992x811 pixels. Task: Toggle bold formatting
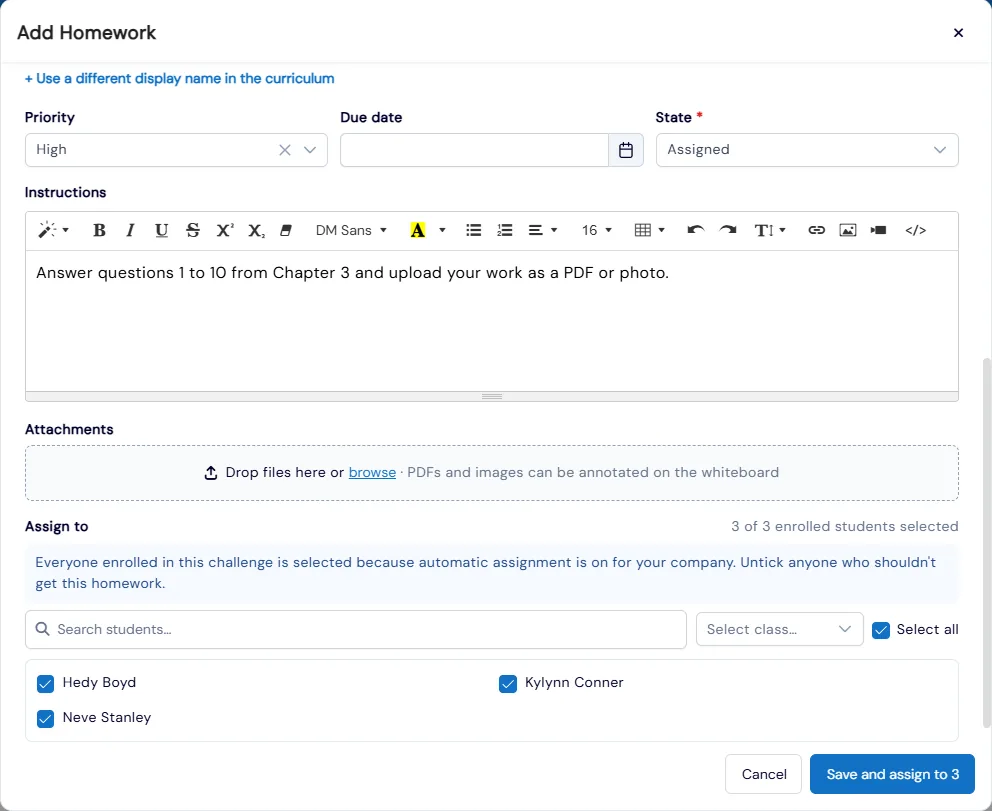(99, 230)
